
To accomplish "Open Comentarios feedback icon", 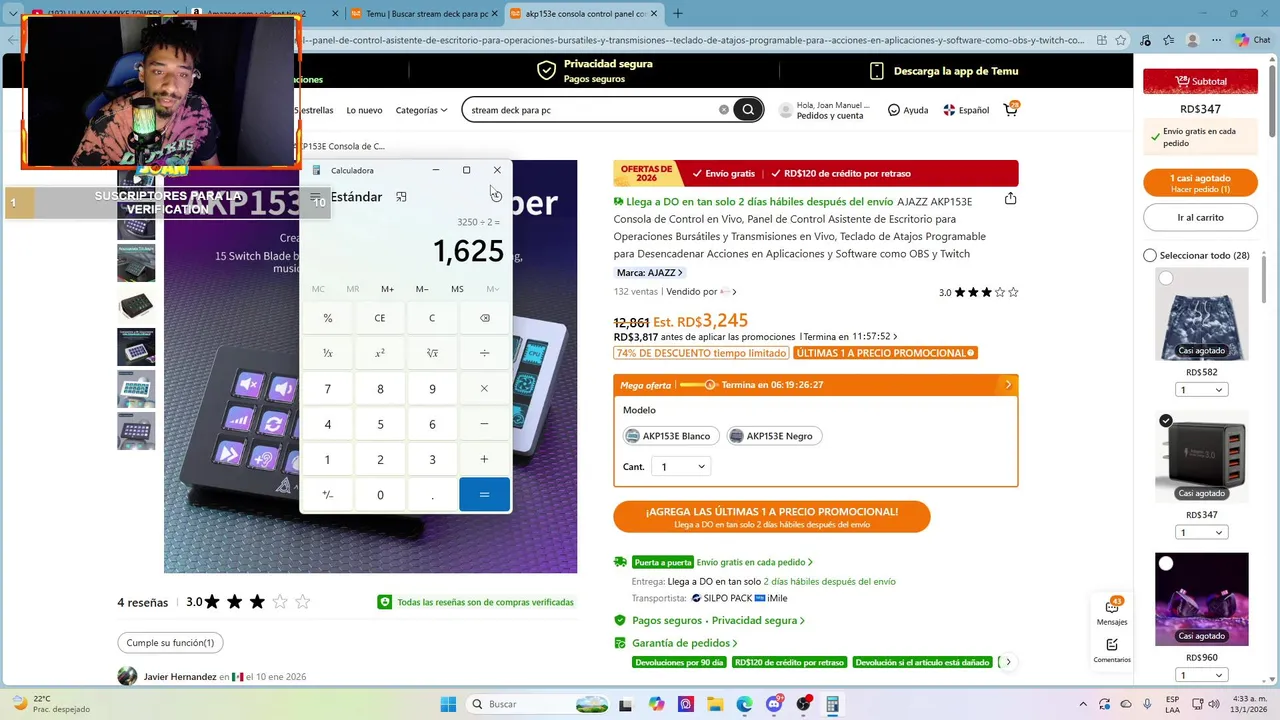I will (1112, 650).
